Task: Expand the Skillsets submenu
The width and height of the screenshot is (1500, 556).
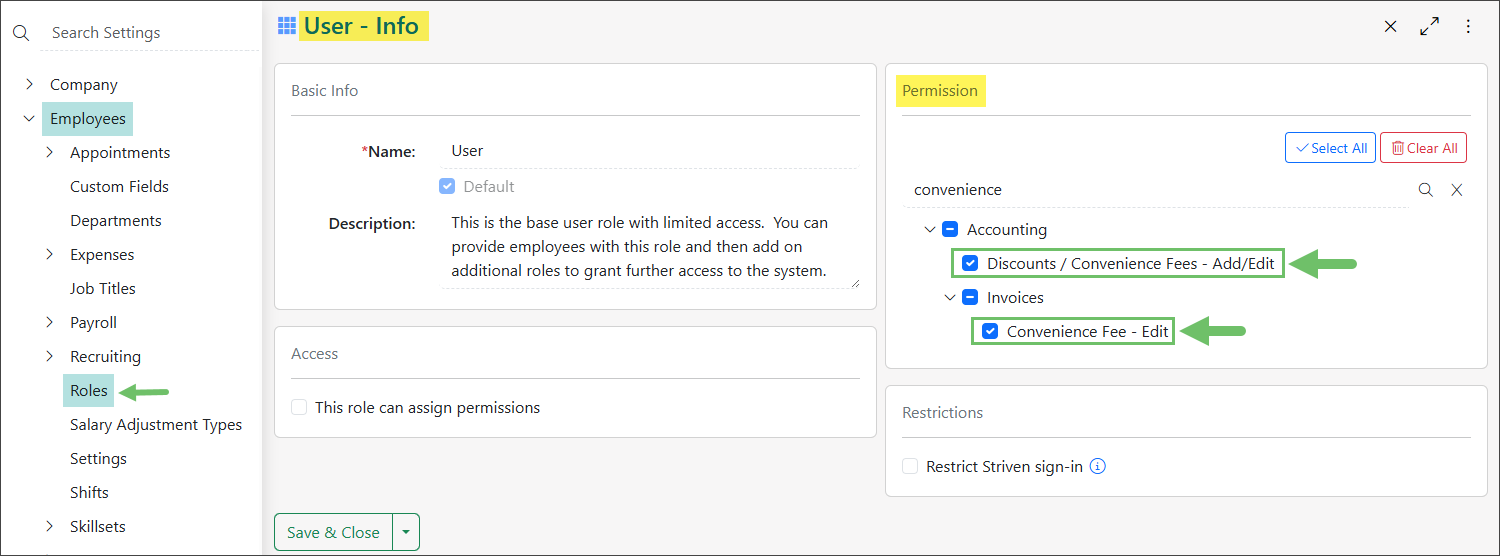Action: (x=50, y=526)
